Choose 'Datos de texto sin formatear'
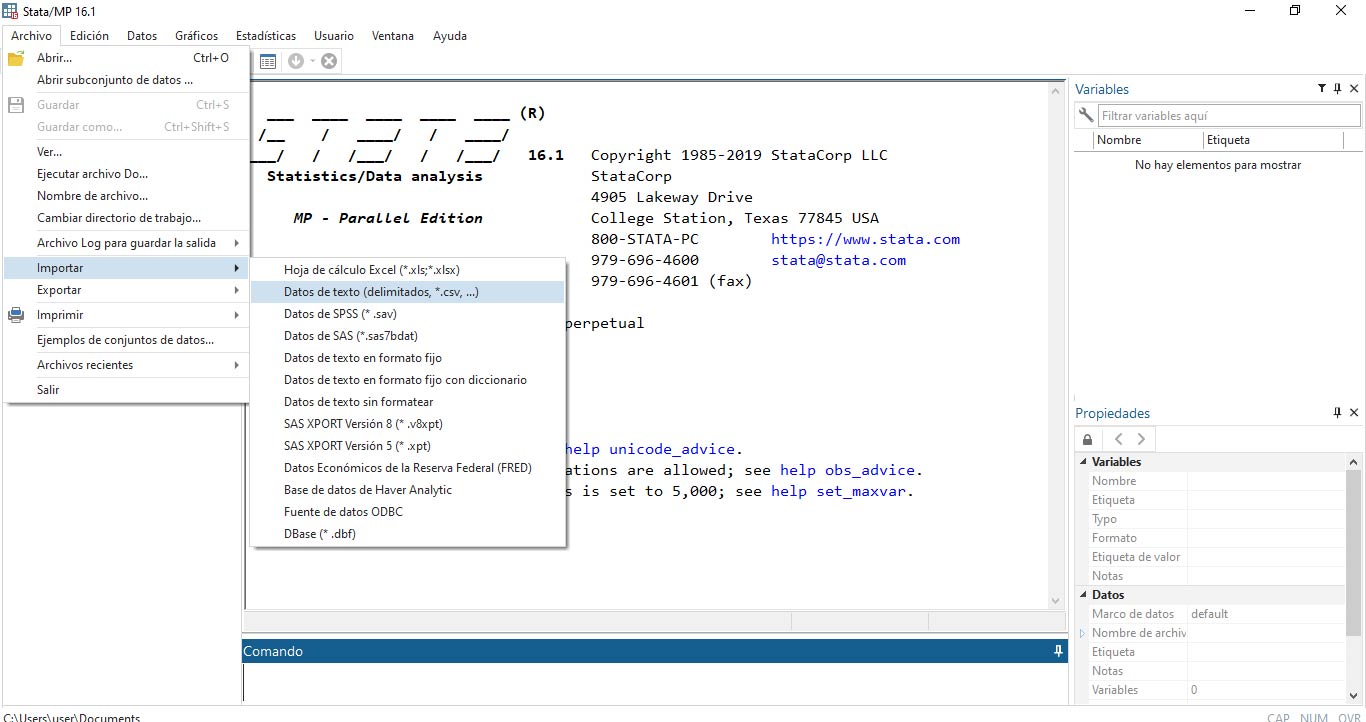Screen dimensions: 1366x722 [x=408, y=402]
